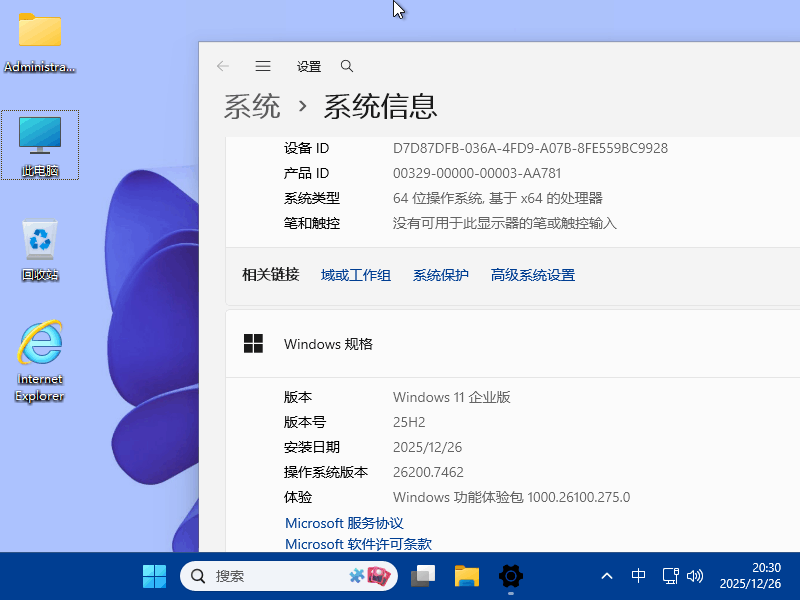The width and height of the screenshot is (800, 600).
Task: Open the Start menu on the taskbar
Action: point(154,576)
